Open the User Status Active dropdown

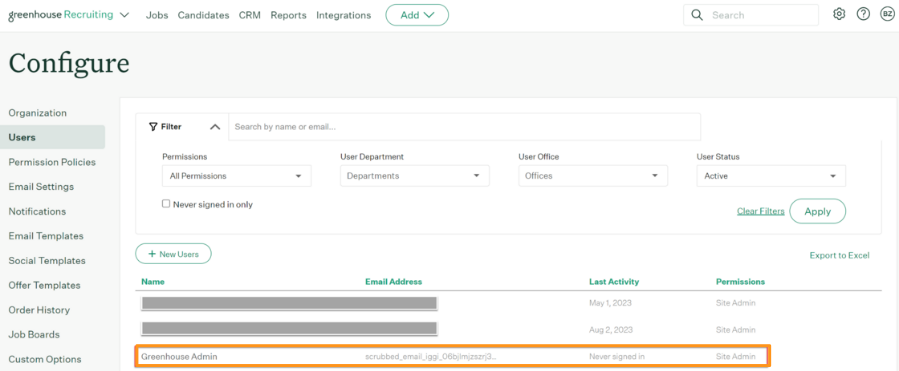point(771,176)
